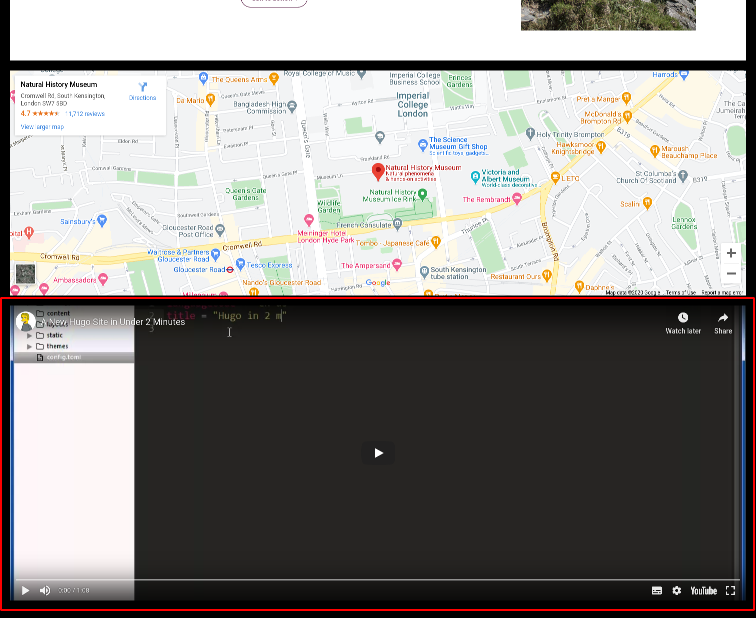The width and height of the screenshot is (756, 618).
Task: Click the Sainsbury's shop marker
Action: coord(101,220)
